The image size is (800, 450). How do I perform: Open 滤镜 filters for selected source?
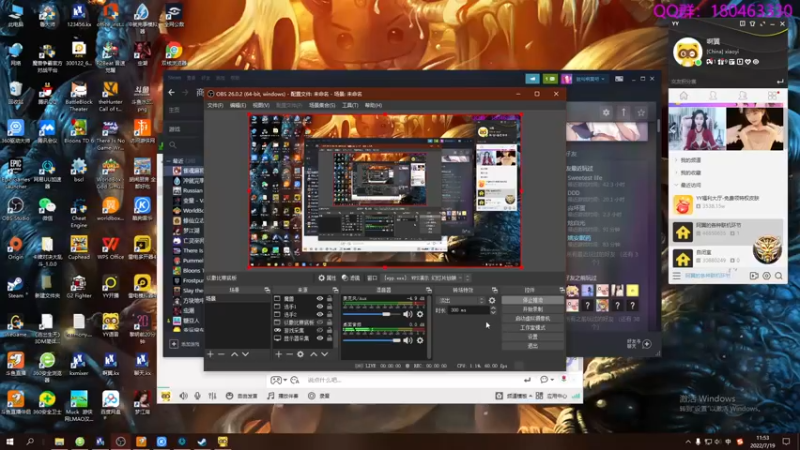pos(351,278)
